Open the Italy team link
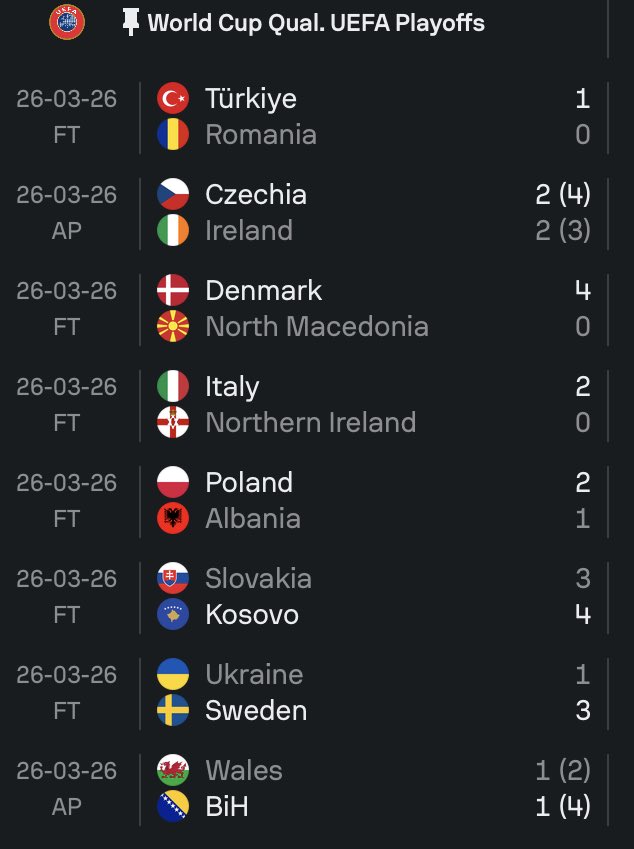The image size is (634, 849). click(x=232, y=386)
